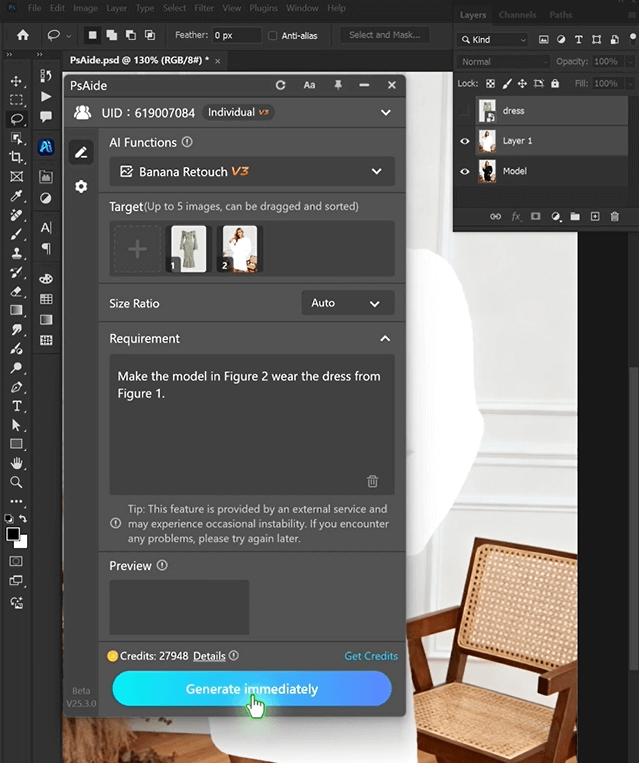This screenshot has width=639, height=763.
Task: Click the Home icon in options bar
Action: [x=22, y=35]
